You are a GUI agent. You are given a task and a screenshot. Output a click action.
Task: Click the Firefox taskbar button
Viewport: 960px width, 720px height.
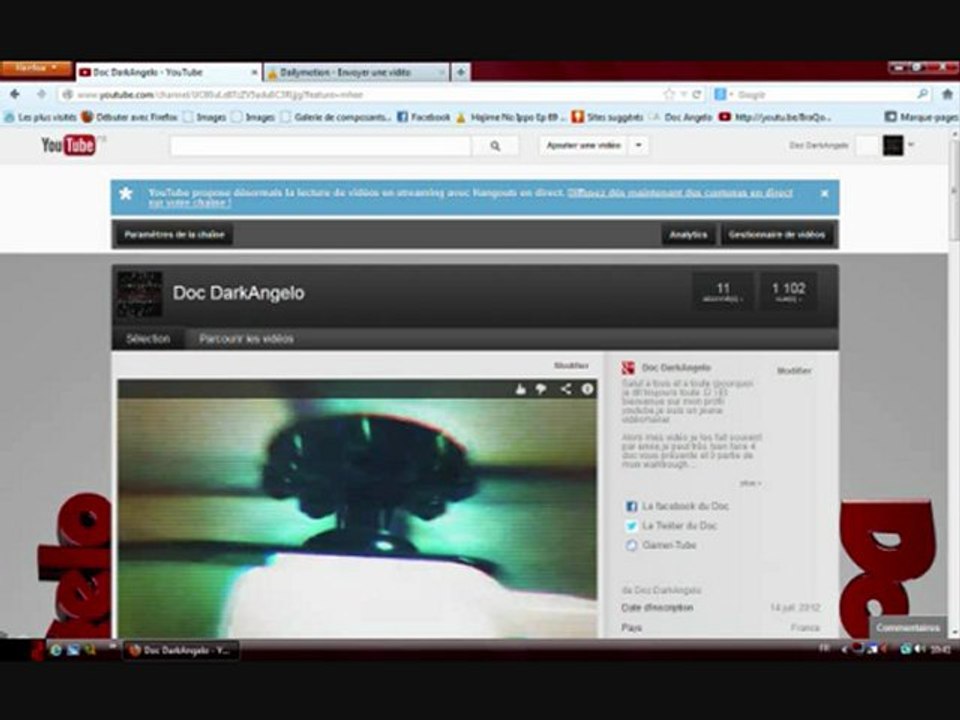(181, 650)
